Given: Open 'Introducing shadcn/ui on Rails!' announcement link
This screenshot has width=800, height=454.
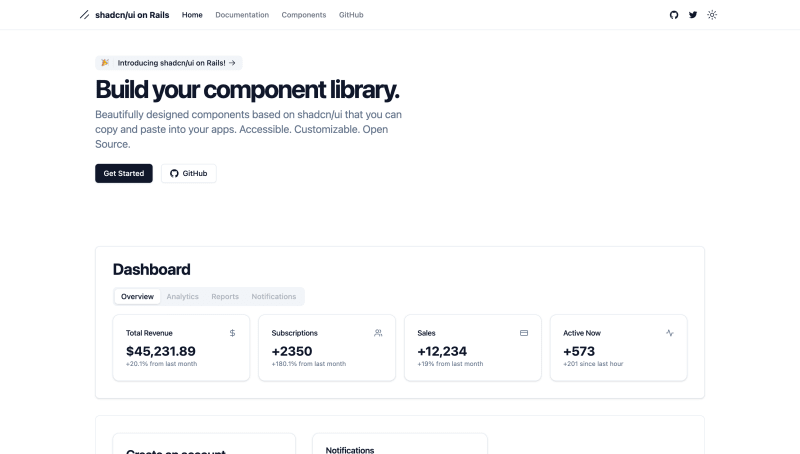Looking at the screenshot, I should pos(171,63).
